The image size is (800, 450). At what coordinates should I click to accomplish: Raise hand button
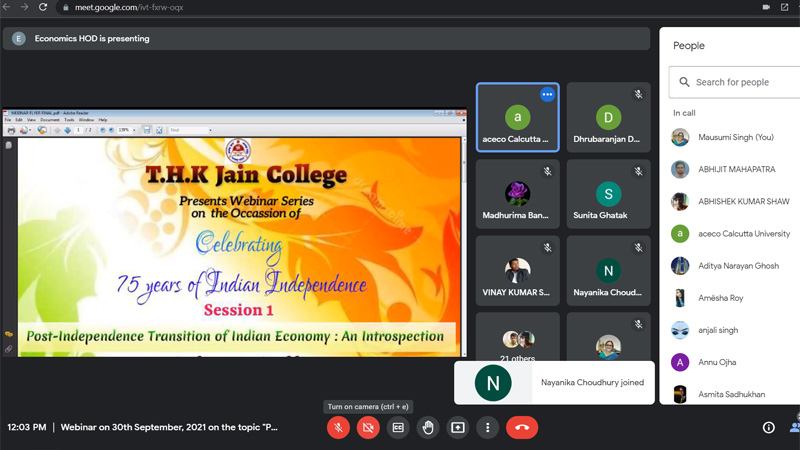click(428, 428)
